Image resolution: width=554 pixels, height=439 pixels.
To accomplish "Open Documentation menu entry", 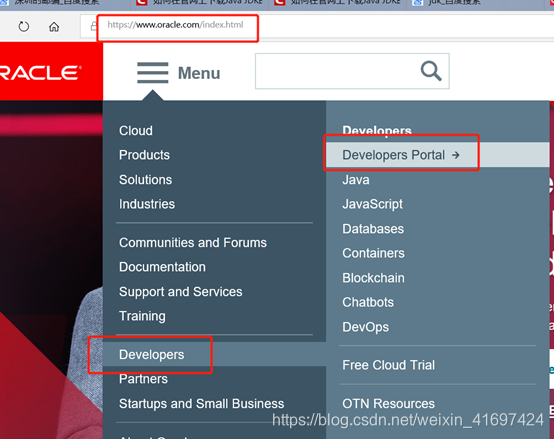I will (162, 267).
